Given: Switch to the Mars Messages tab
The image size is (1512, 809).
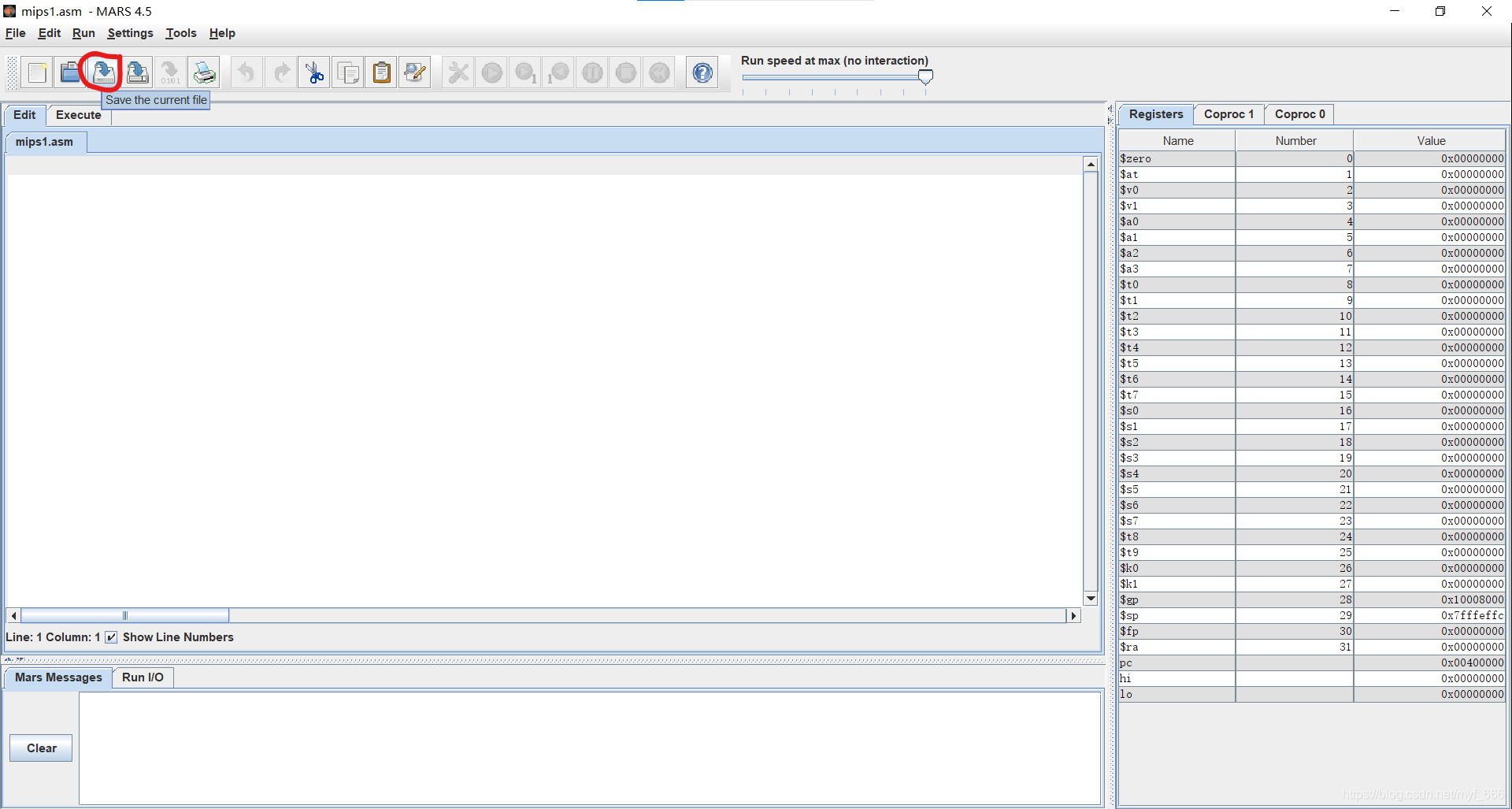Looking at the screenshot, I should pyautogui.click(x=58, y=677).
